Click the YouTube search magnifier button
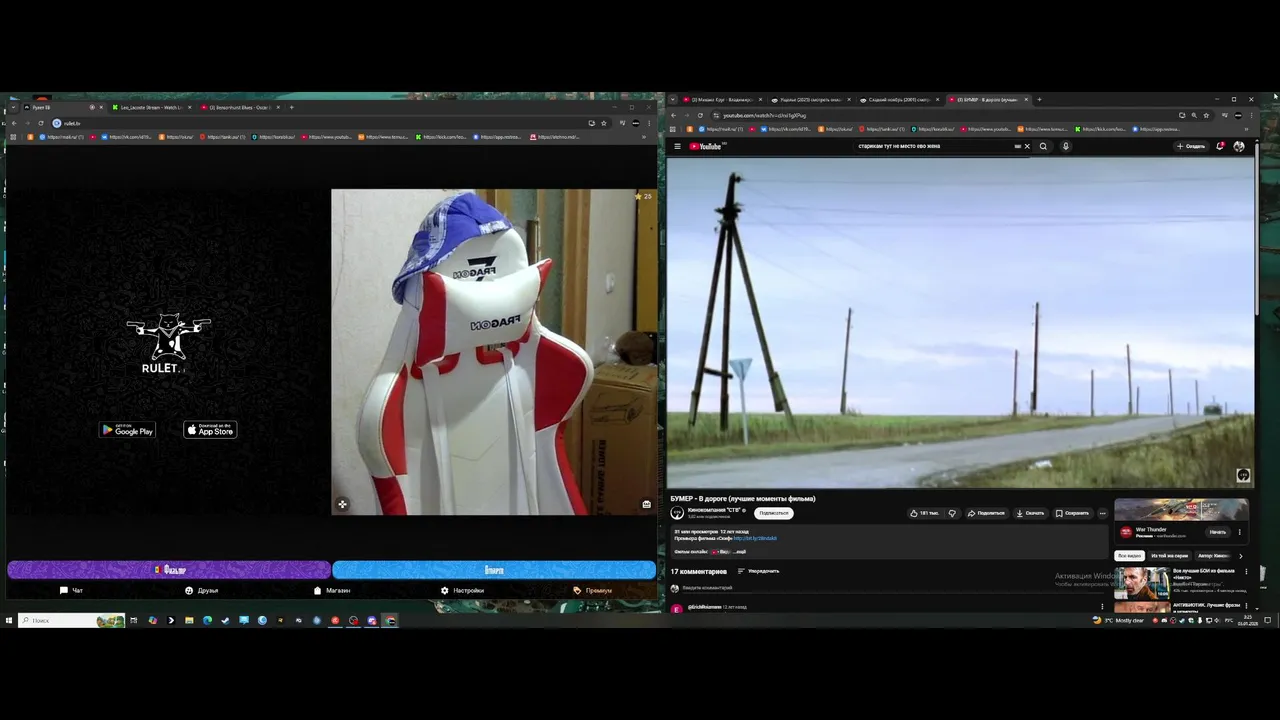The image size is (1280, 720). coord(1043,146)
